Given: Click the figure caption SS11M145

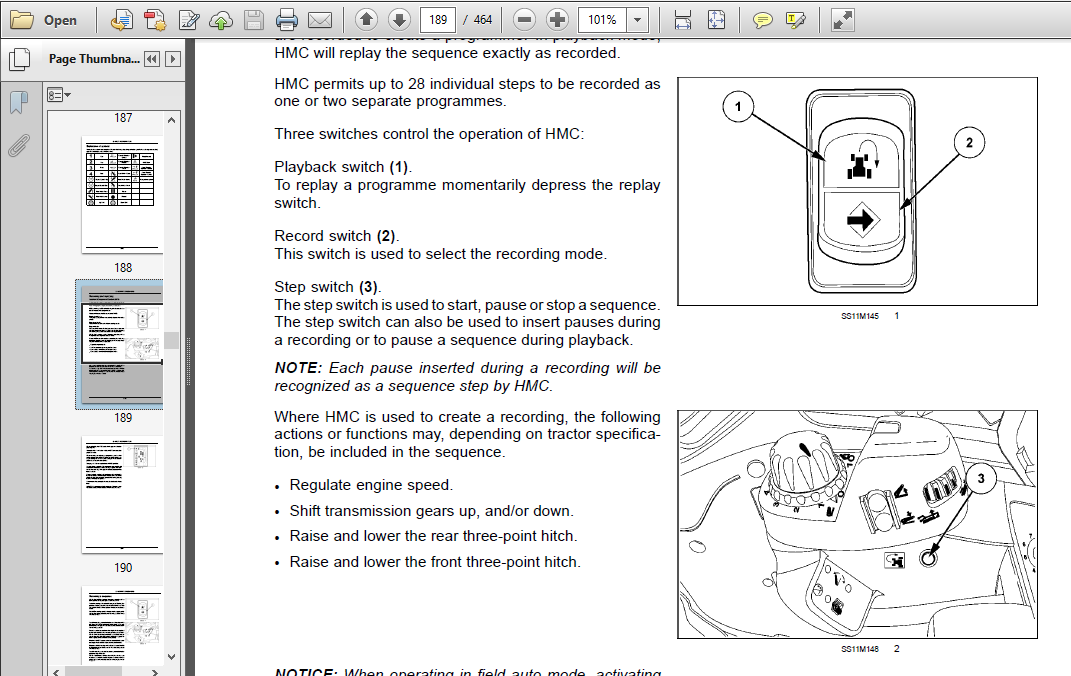Looking at the screenshot, I should [860, 316].
